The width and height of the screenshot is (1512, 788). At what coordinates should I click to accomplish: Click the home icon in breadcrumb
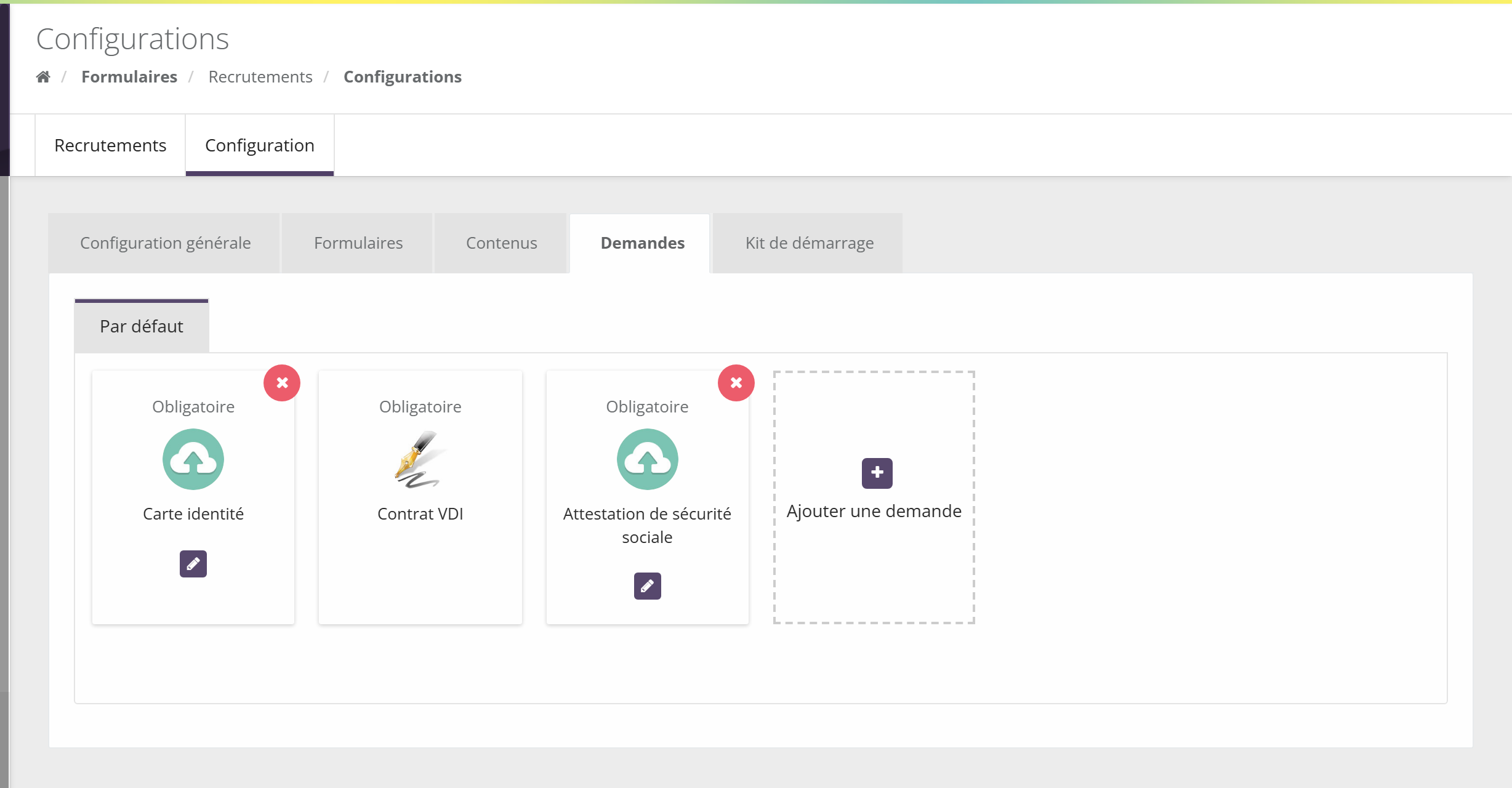pyautogui.click(x=43, y=77)
